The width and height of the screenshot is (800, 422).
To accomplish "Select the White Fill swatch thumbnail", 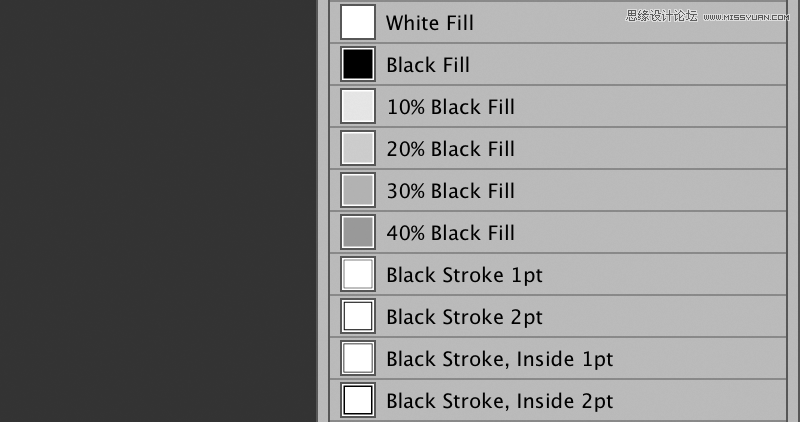I will [358, 22].
